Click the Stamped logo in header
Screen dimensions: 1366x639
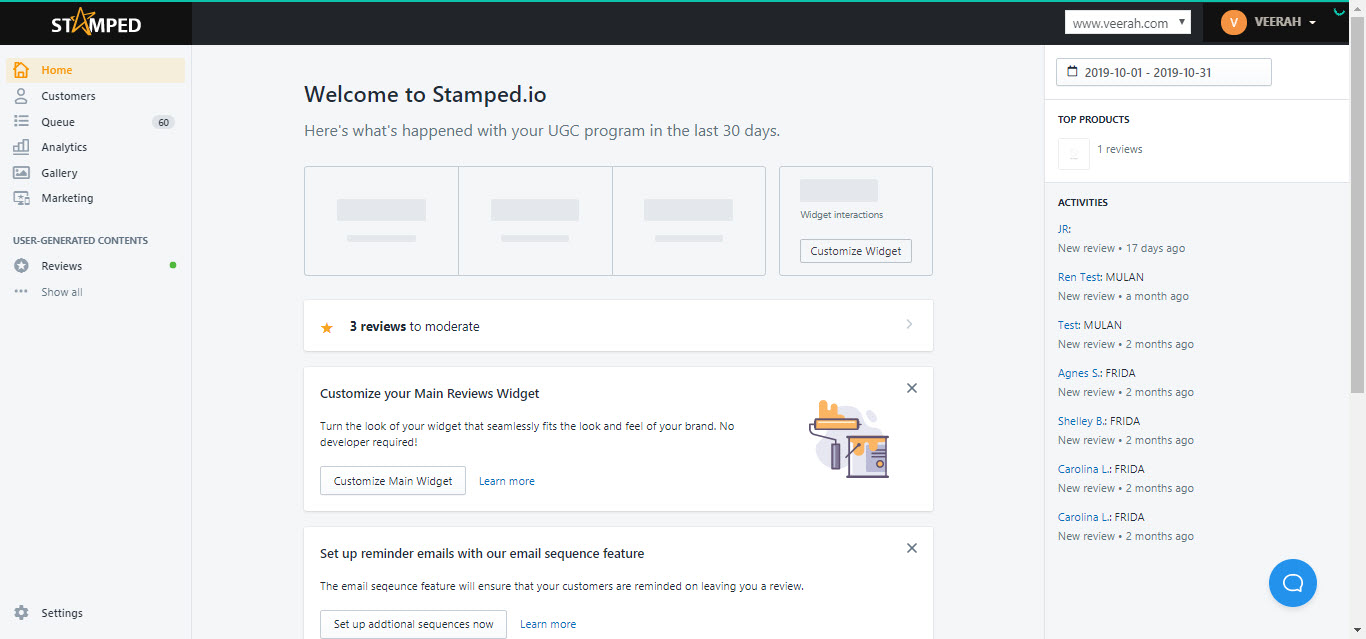point(96,23)
